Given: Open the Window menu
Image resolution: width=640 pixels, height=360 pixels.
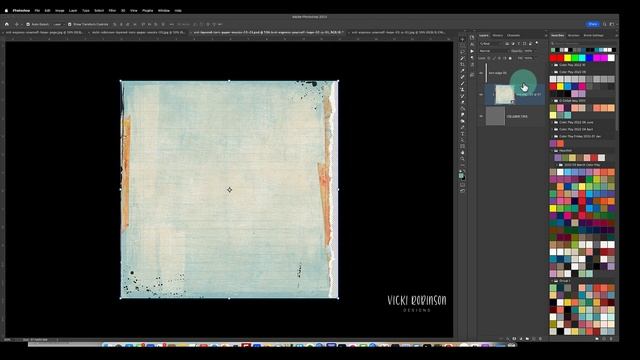Looking at the screenshot, I should tap(164, 11).
